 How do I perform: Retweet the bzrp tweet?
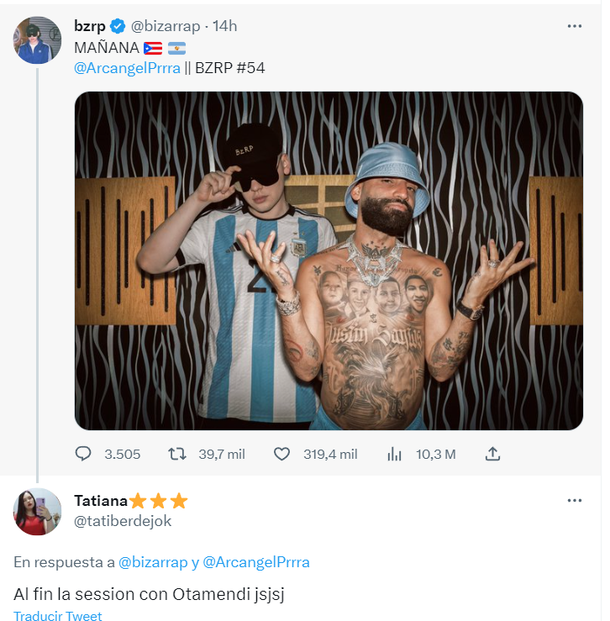click(177, 454)
